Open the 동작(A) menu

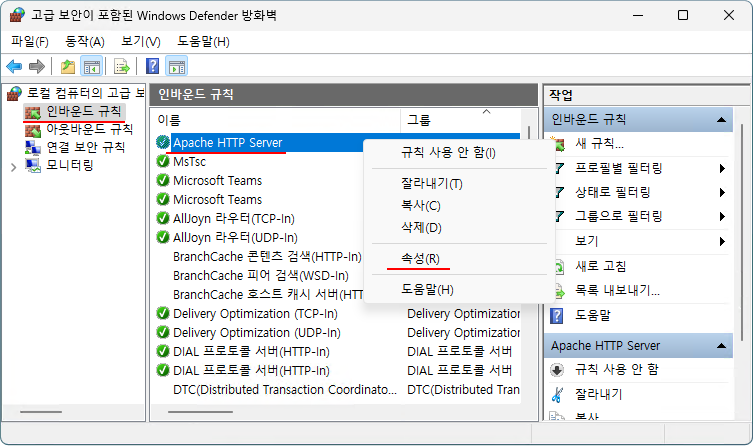pyautogui.click(x=85, y=42)
